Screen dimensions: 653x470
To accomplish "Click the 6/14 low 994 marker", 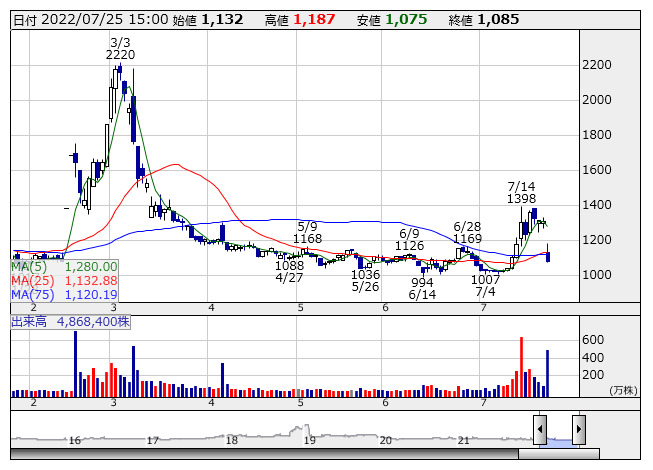I will (x=423, y=289).
